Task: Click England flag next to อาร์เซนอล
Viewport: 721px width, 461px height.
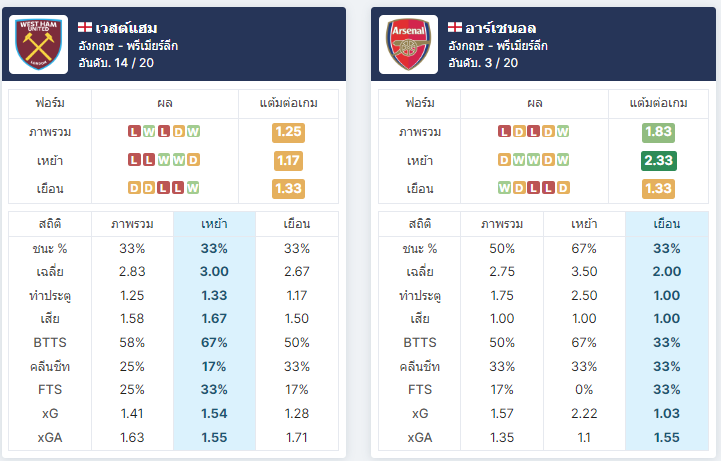Action: pyautogui.click(x=455, y=28)
